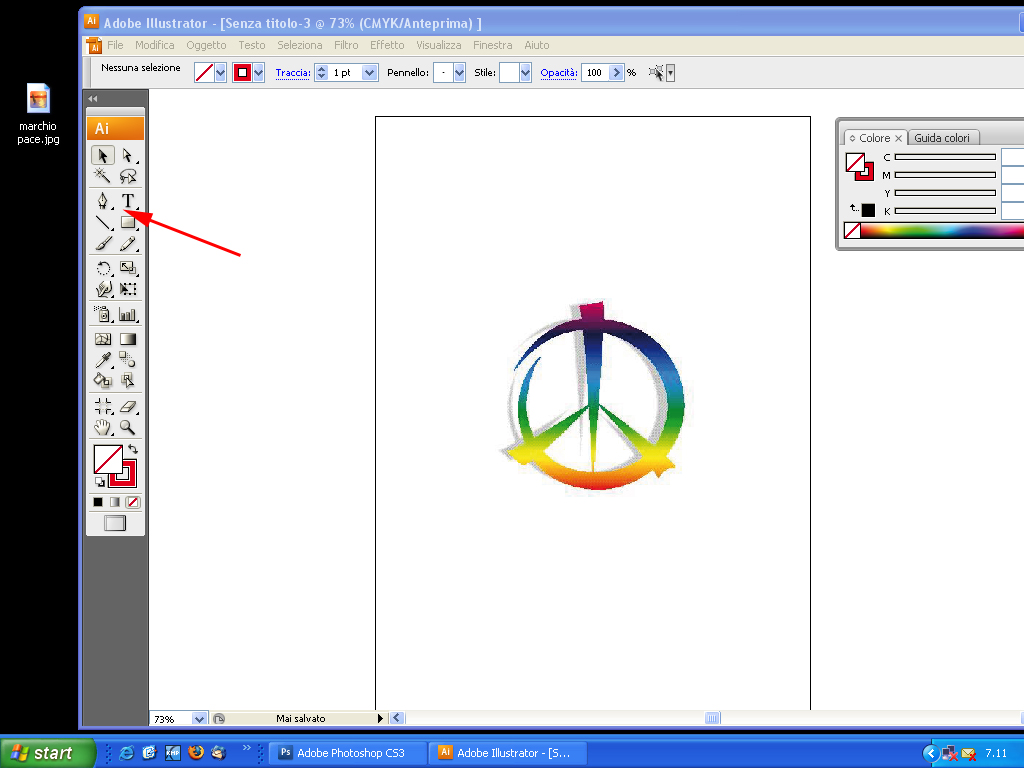The width and height of the screenshot is (1024, 768).
Task: Click the opacity value field
Action: coord(596,72)
